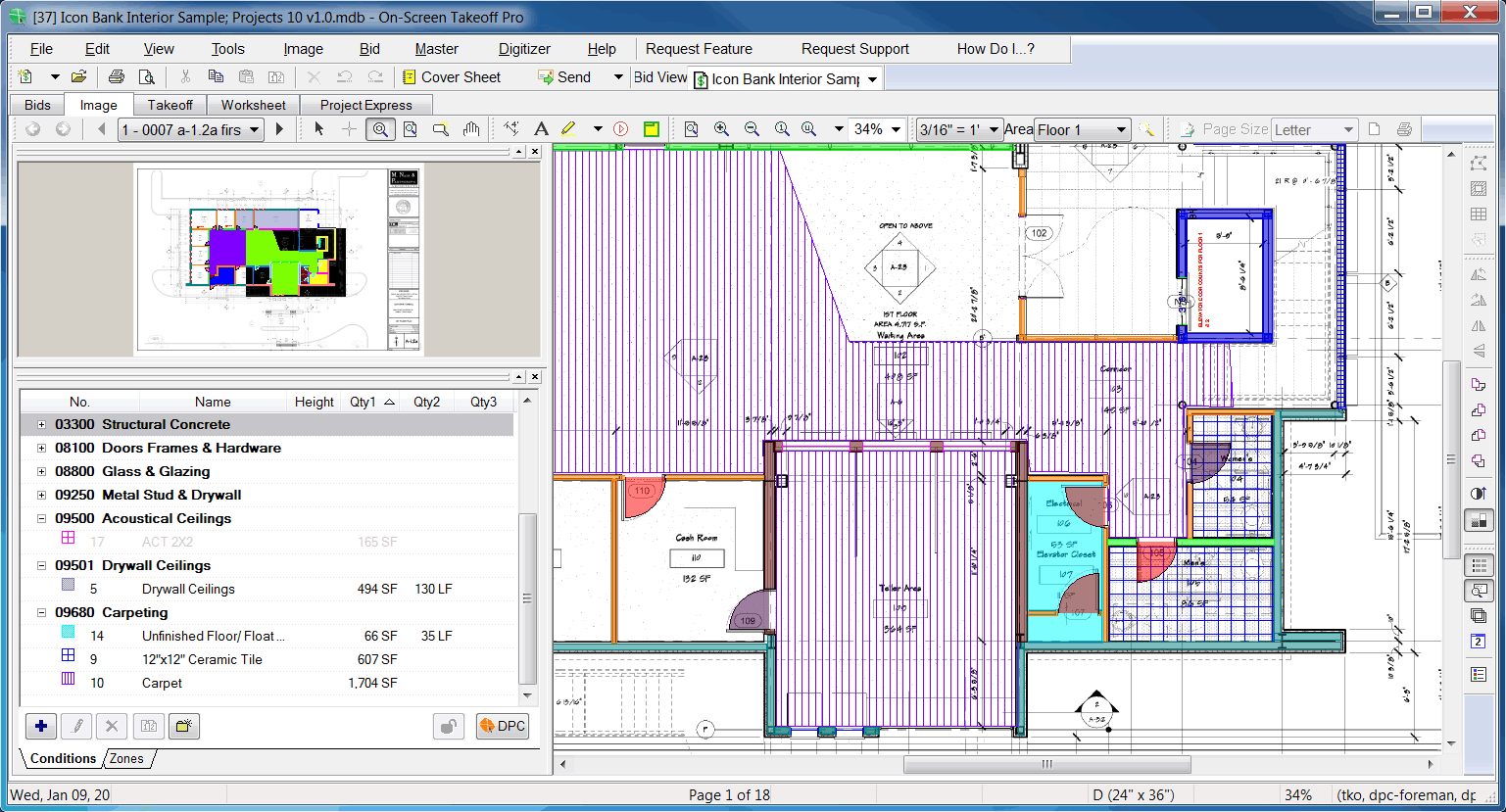
Task: Open the scale 3/16" = 1' dropdown
Action: pyautogui.click(x=994, y=129)
